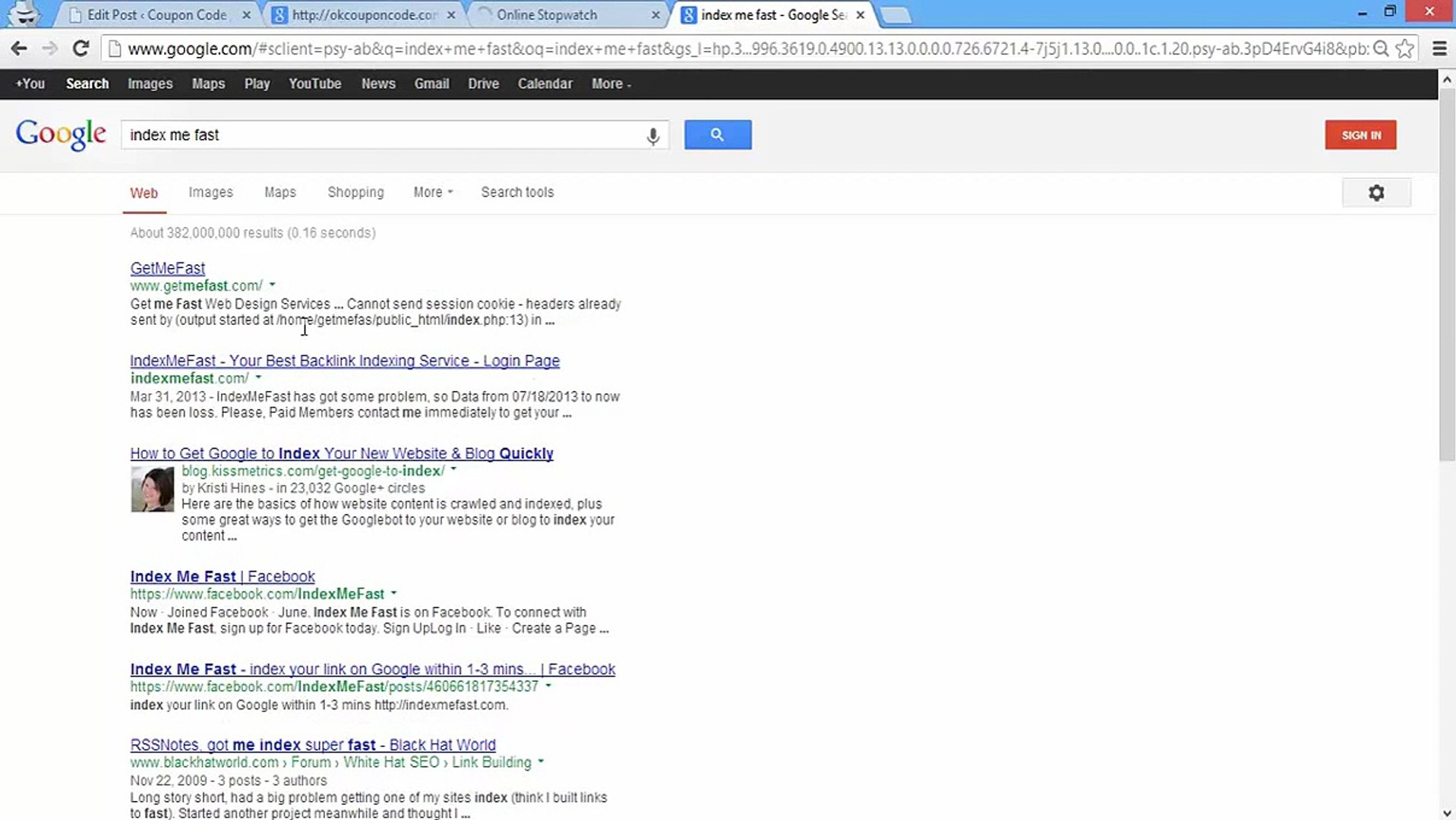Expand options arrow next to Facebook posts URL
The height and width of the screenshot is (820, 1456).
pos(548,686)
